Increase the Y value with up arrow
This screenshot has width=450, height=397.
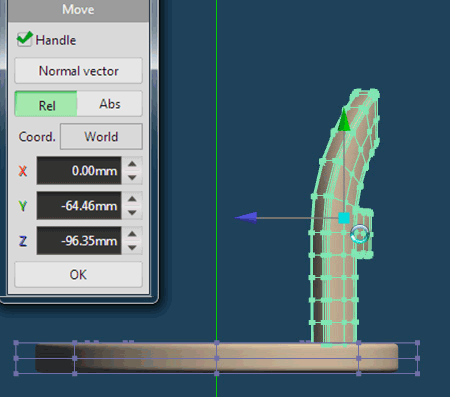tap(132, 199)
